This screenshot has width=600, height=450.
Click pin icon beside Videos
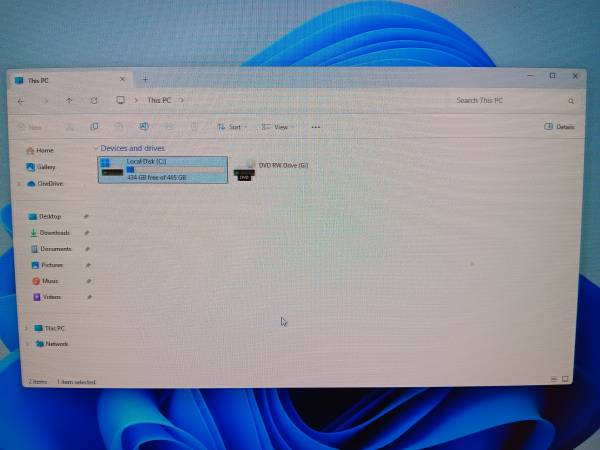point(89,297)
